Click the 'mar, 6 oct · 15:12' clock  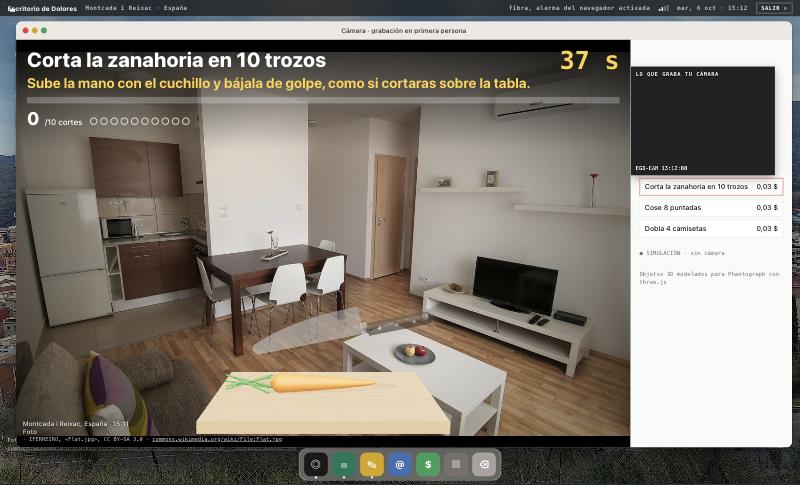pyautogui.click(x=712, y=8)
